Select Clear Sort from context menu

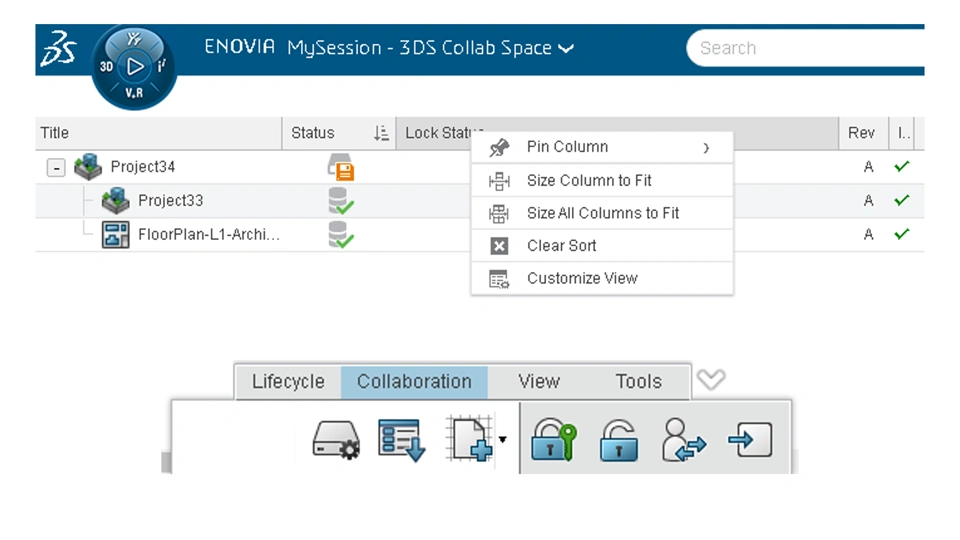pyautogui.click(x=561, y=246)
